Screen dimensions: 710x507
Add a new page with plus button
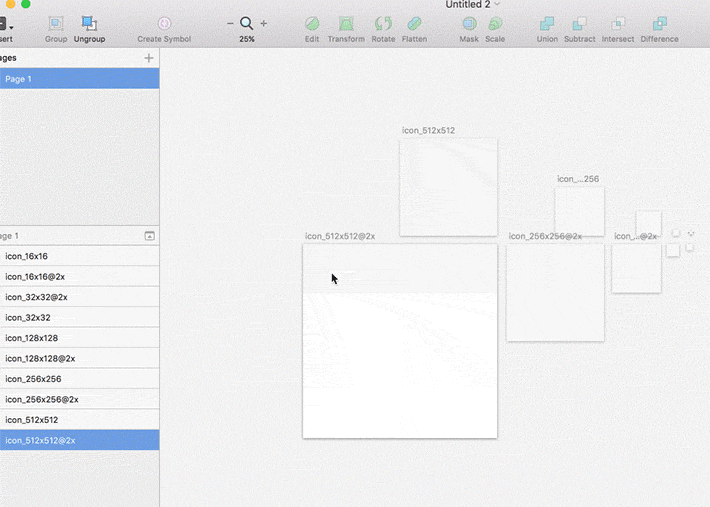[149, 58]
